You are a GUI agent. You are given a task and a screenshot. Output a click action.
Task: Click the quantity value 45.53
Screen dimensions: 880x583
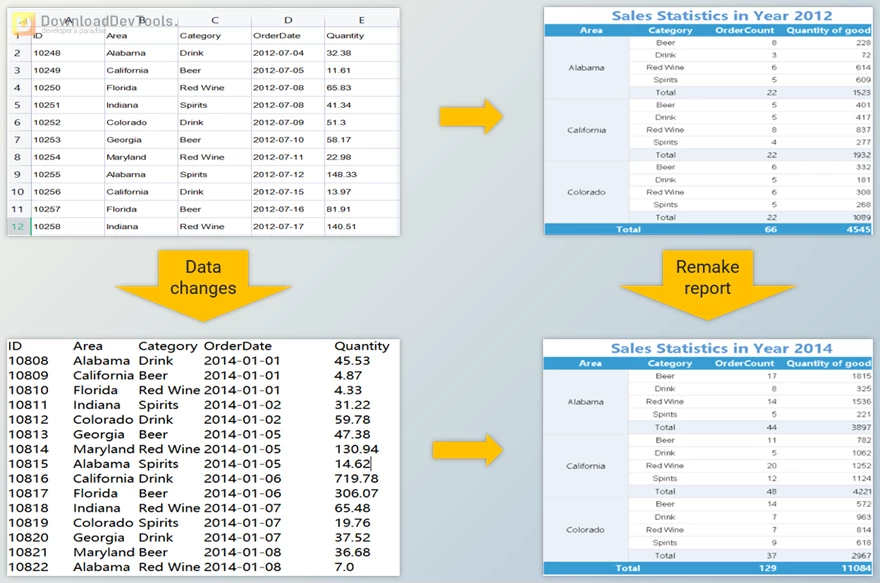[x=352, y=361]
